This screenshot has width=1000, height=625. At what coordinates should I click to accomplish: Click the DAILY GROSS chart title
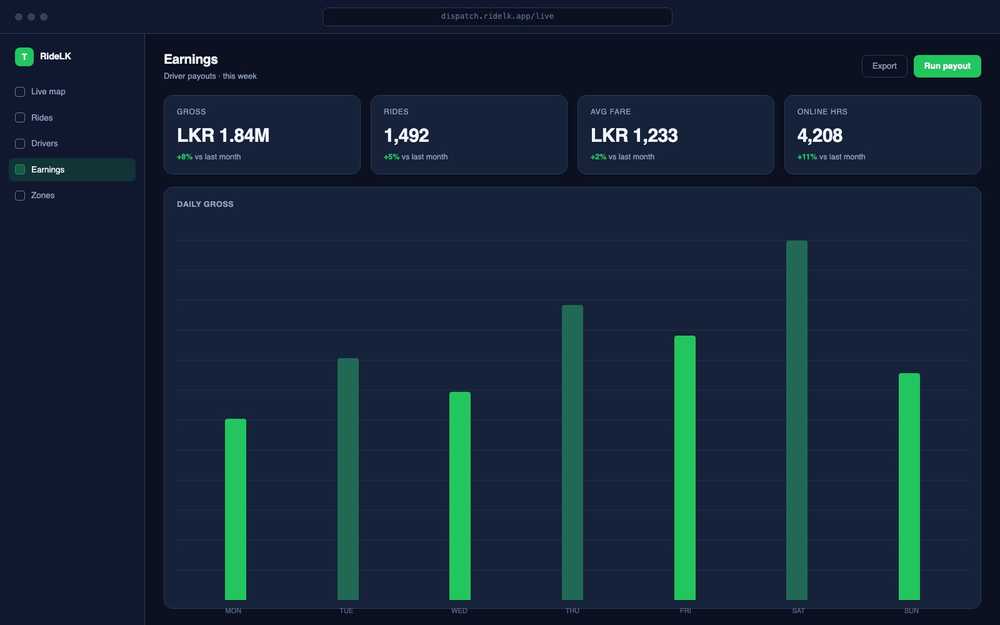205,204
